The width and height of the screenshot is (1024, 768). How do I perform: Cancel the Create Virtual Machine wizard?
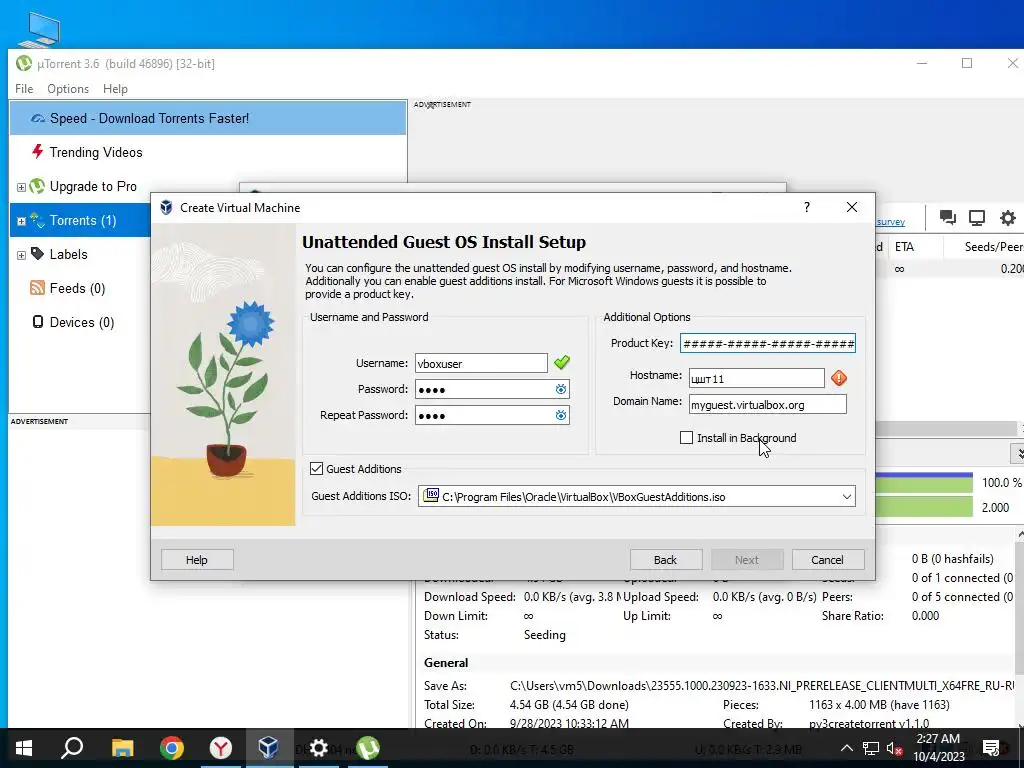pyautogui.click(x=828, y=560)
